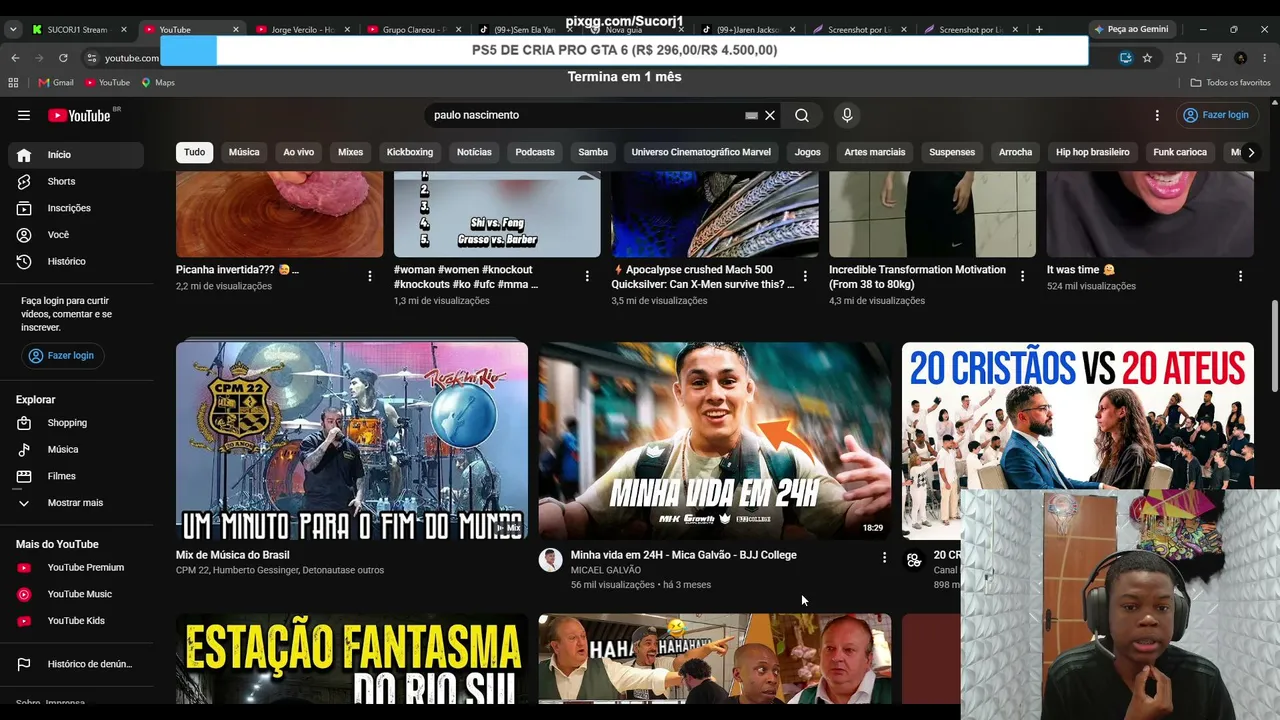This screenshot has height=720, width=1280.
Task: Open Histórico de denúncias in sidebar
Action: coord(76,664)
